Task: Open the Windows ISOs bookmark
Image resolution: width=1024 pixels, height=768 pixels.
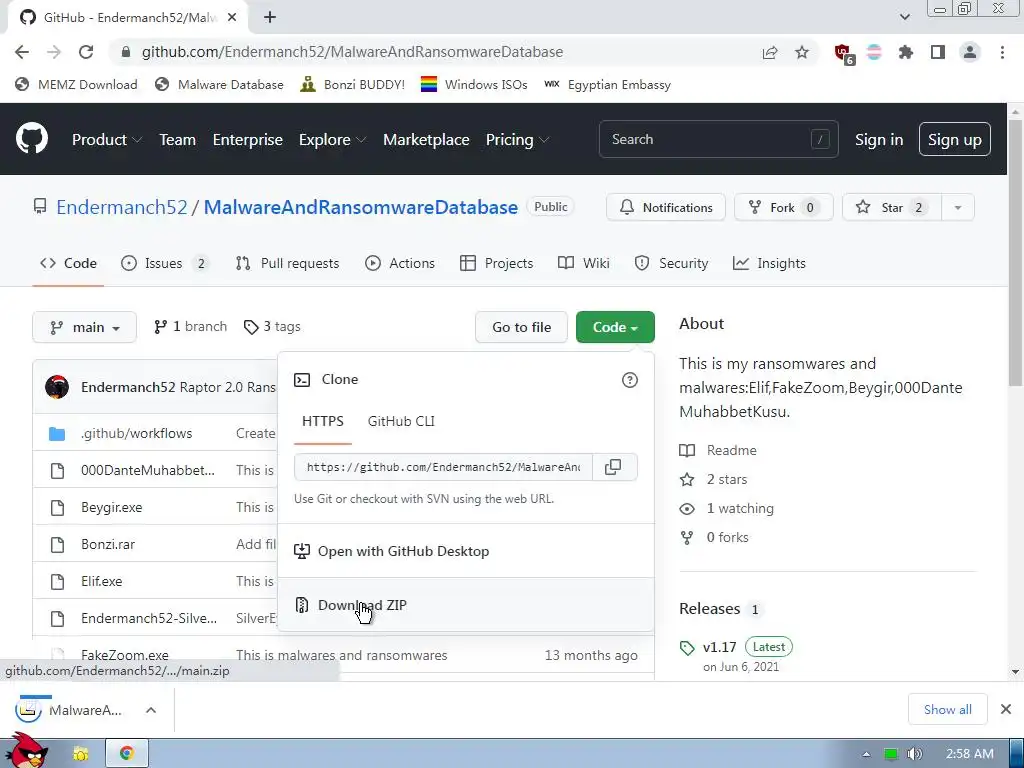Action: point(474,84)
